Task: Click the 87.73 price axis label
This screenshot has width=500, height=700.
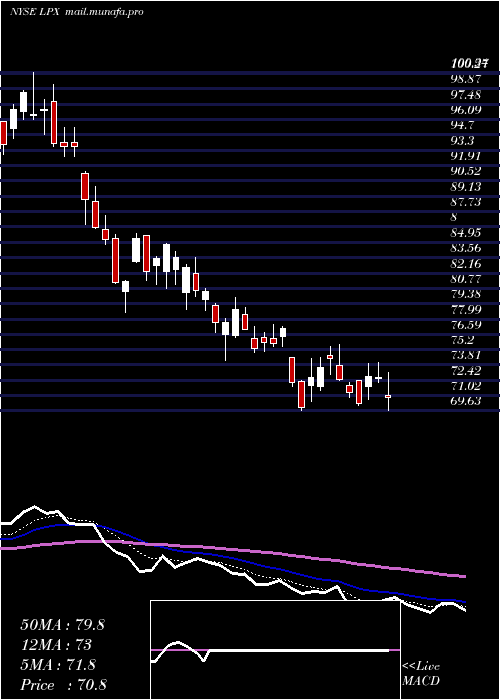Action: pyautogui.click(x=466, y=202)
